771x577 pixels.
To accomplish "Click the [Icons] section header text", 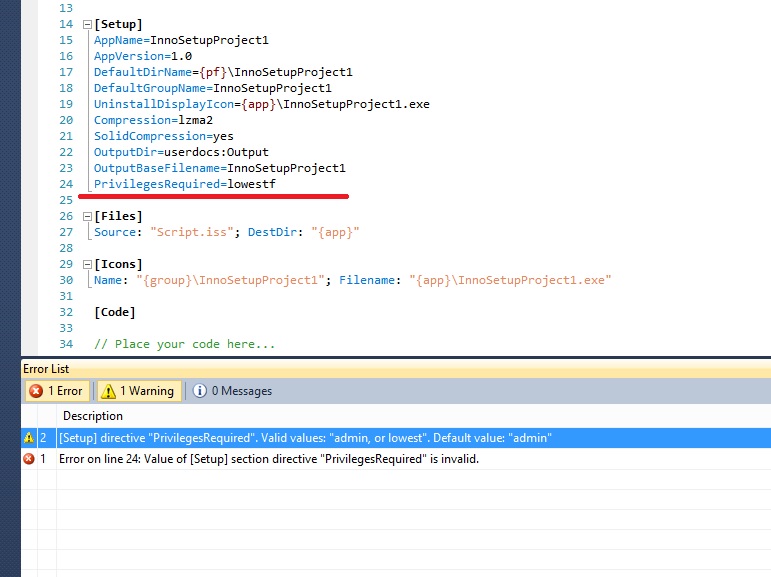I will pos(119,265).
